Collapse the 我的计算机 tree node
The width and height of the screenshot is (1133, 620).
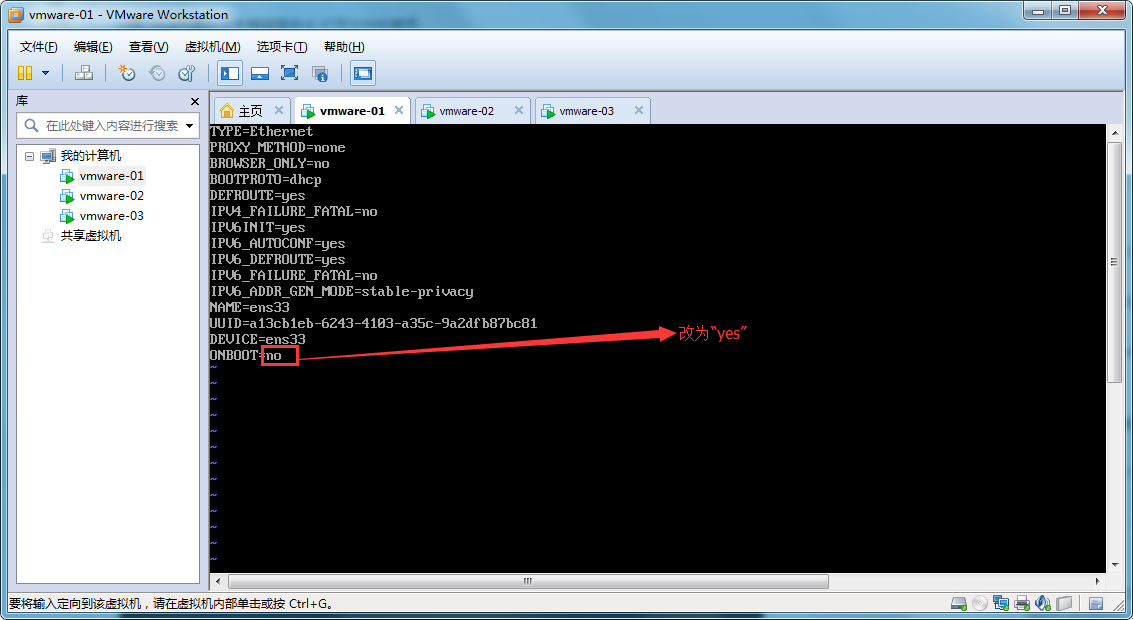point(30,156)
